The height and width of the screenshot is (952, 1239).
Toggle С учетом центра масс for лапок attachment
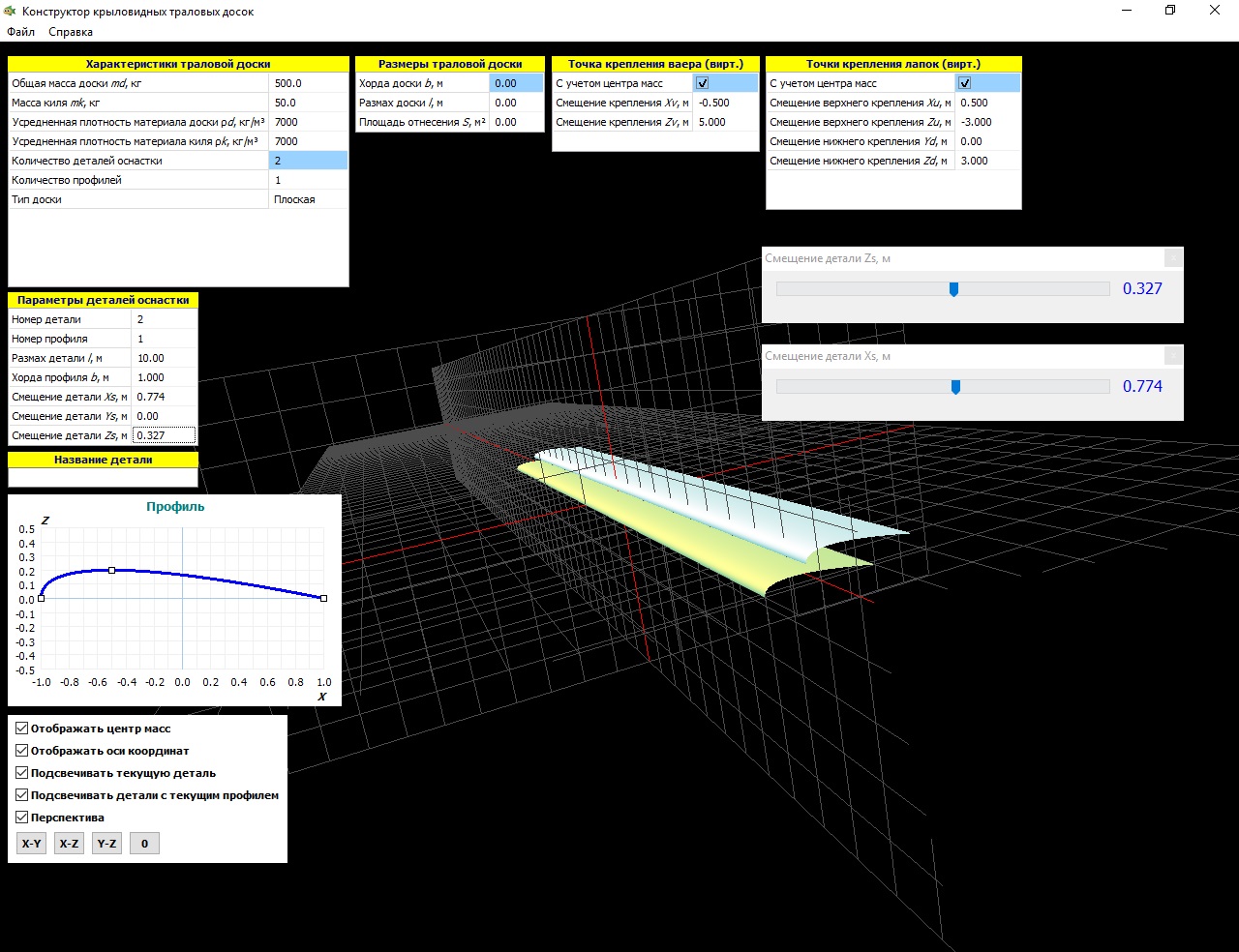click(964, 83)
